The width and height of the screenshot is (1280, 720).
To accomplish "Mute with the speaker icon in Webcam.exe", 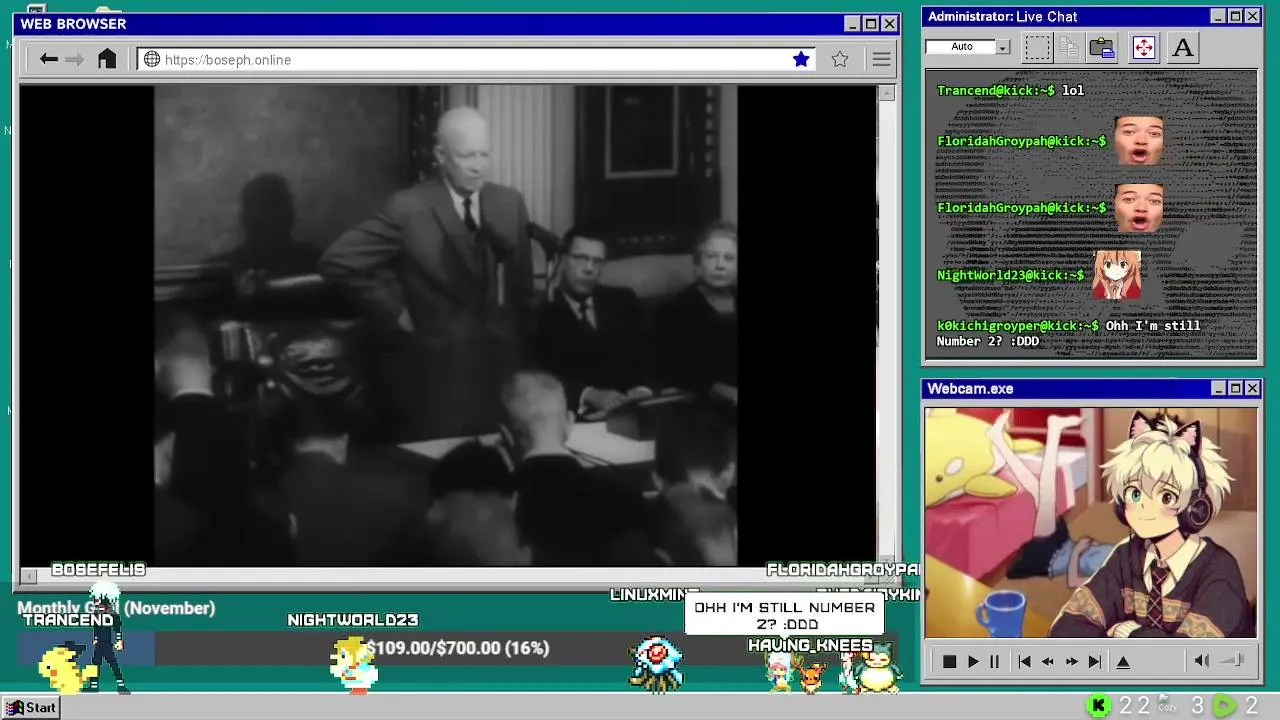I will click(1202, 661).
